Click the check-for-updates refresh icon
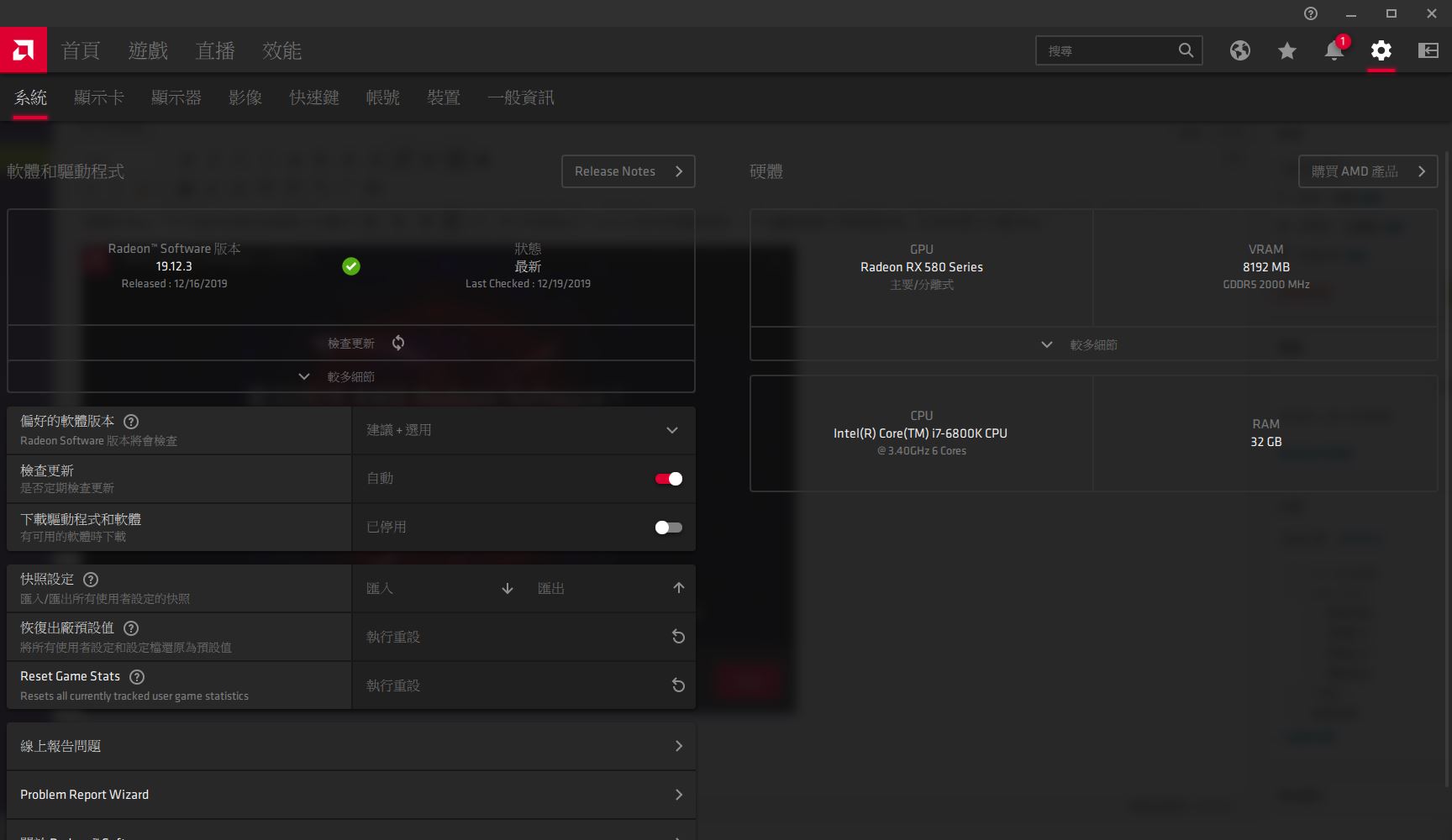 pyautogui.click(x=398, y=343)
